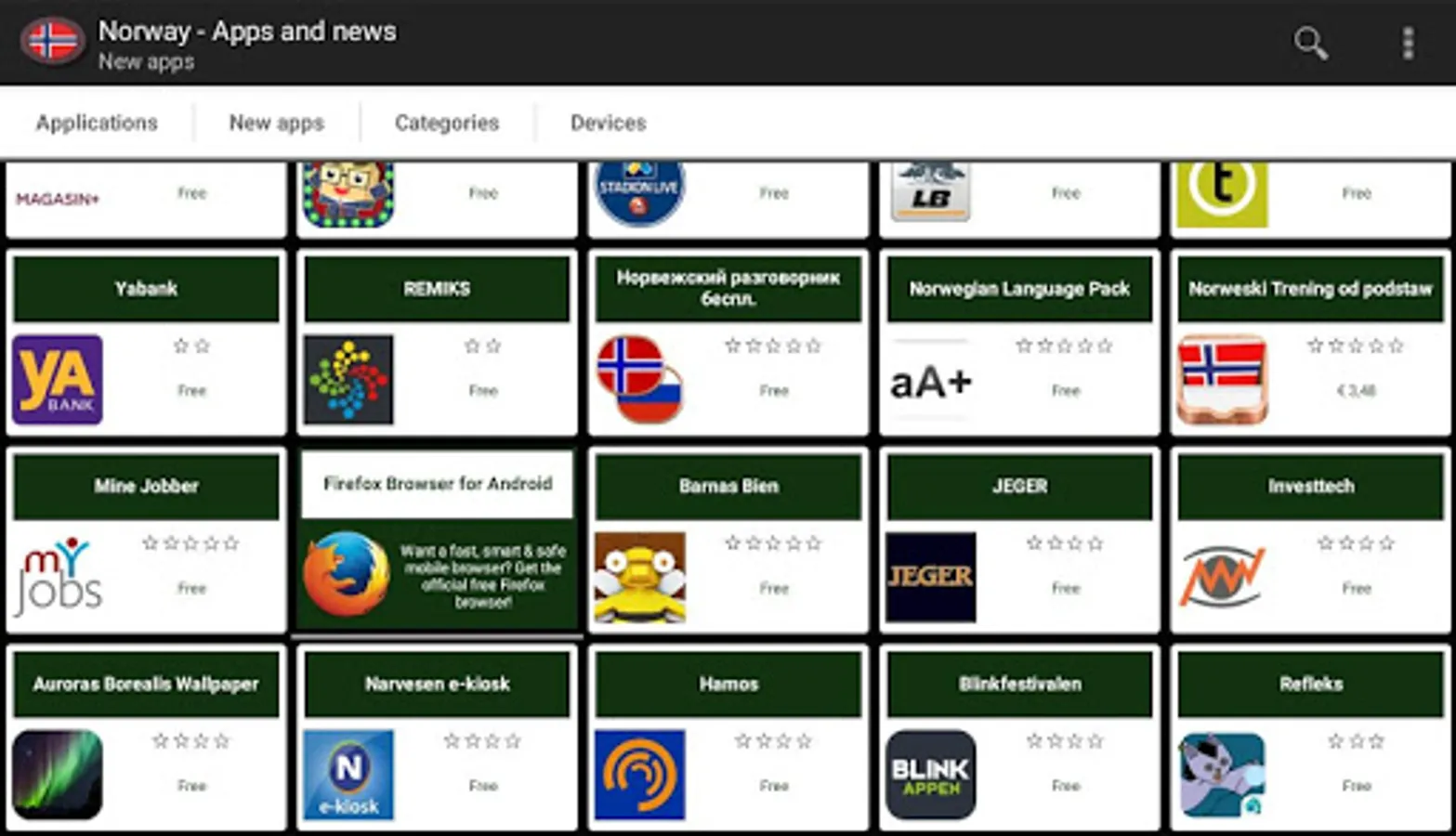
Task: Open the Yabank app icon
Action: (58, 380)
